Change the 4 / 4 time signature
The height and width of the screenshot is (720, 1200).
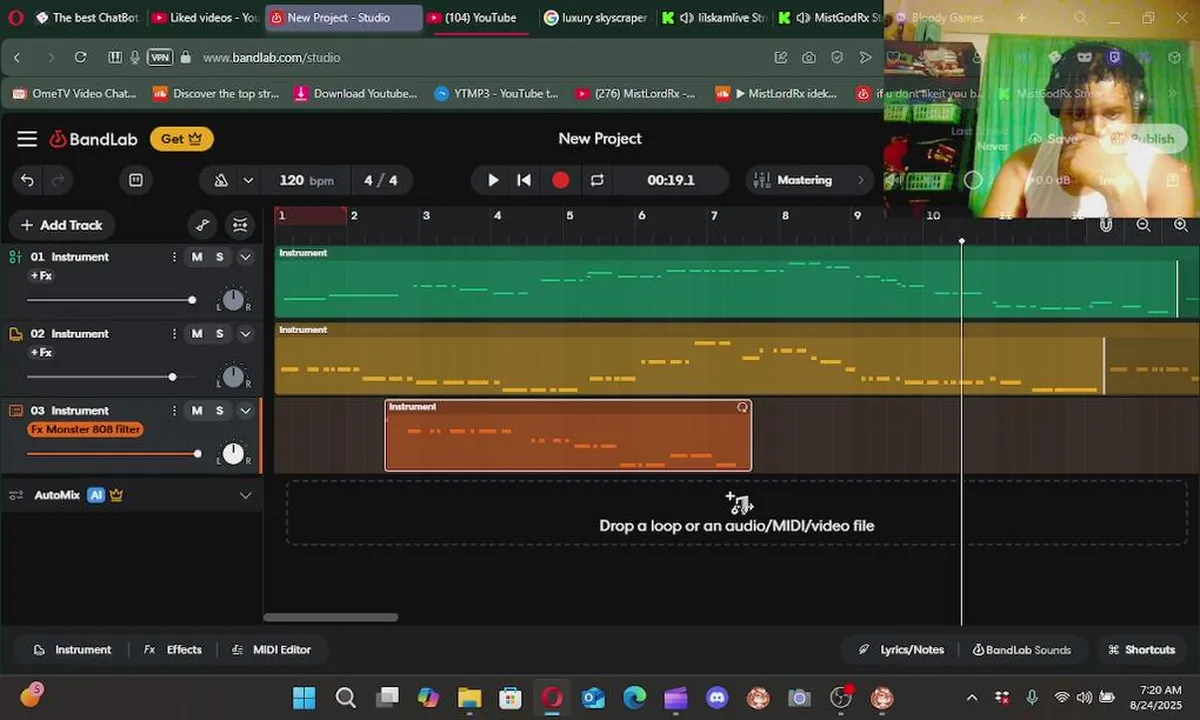click(380, 180)
